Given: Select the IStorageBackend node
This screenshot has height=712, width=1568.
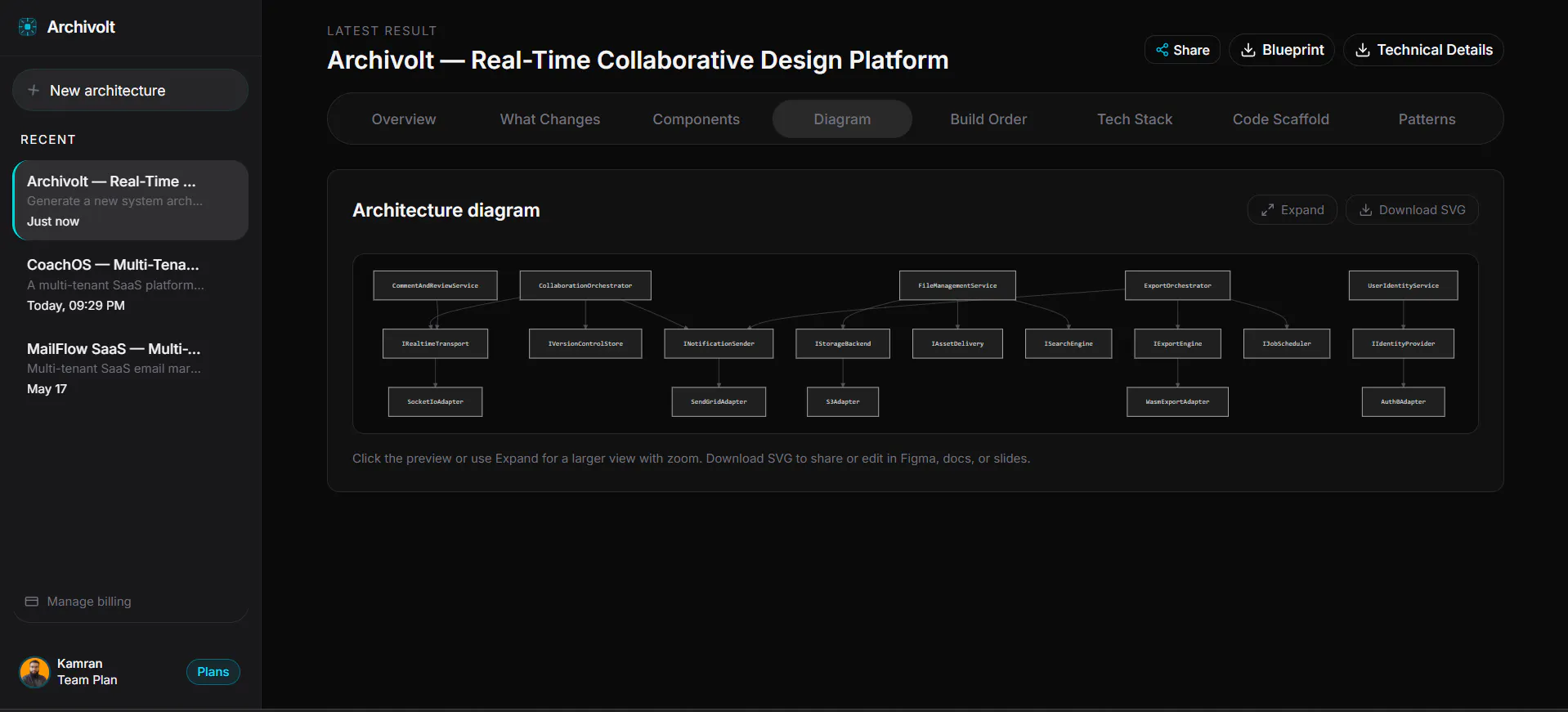Looking at the screenshot, I should 843,343.
